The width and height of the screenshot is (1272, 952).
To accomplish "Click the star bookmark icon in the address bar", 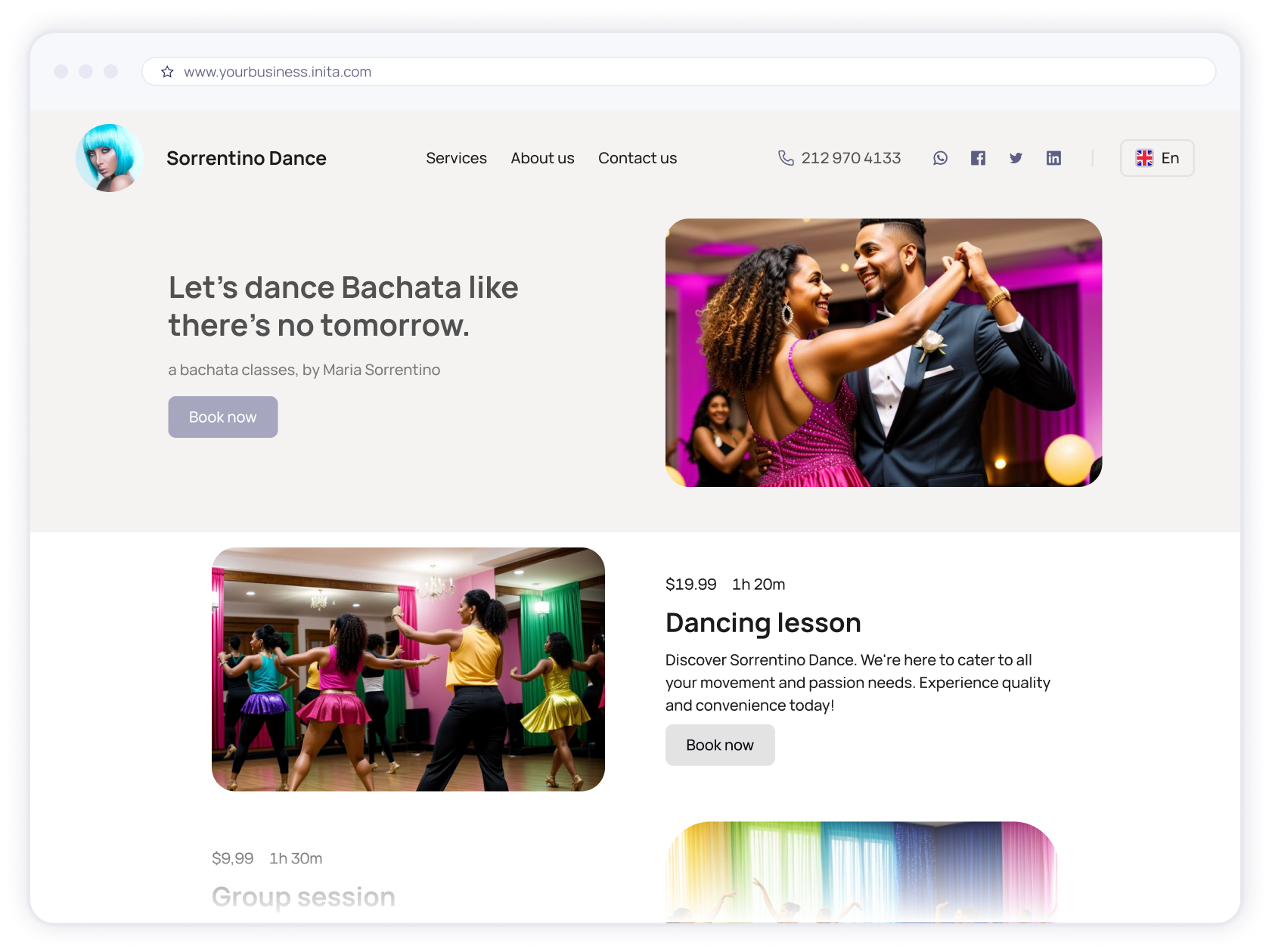I will click(166, 72).
